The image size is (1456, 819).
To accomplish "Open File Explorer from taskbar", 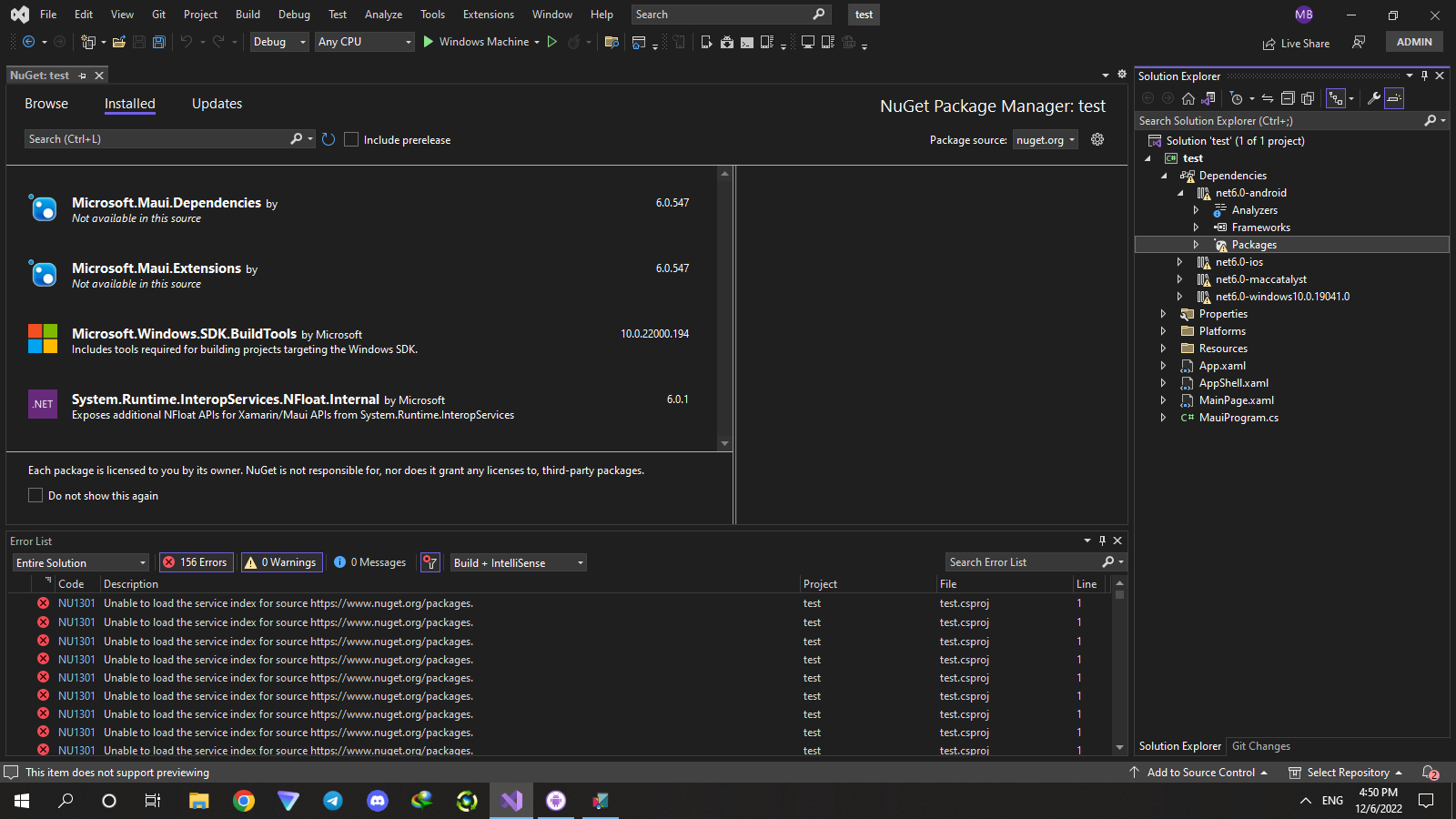I will (198, 801).
